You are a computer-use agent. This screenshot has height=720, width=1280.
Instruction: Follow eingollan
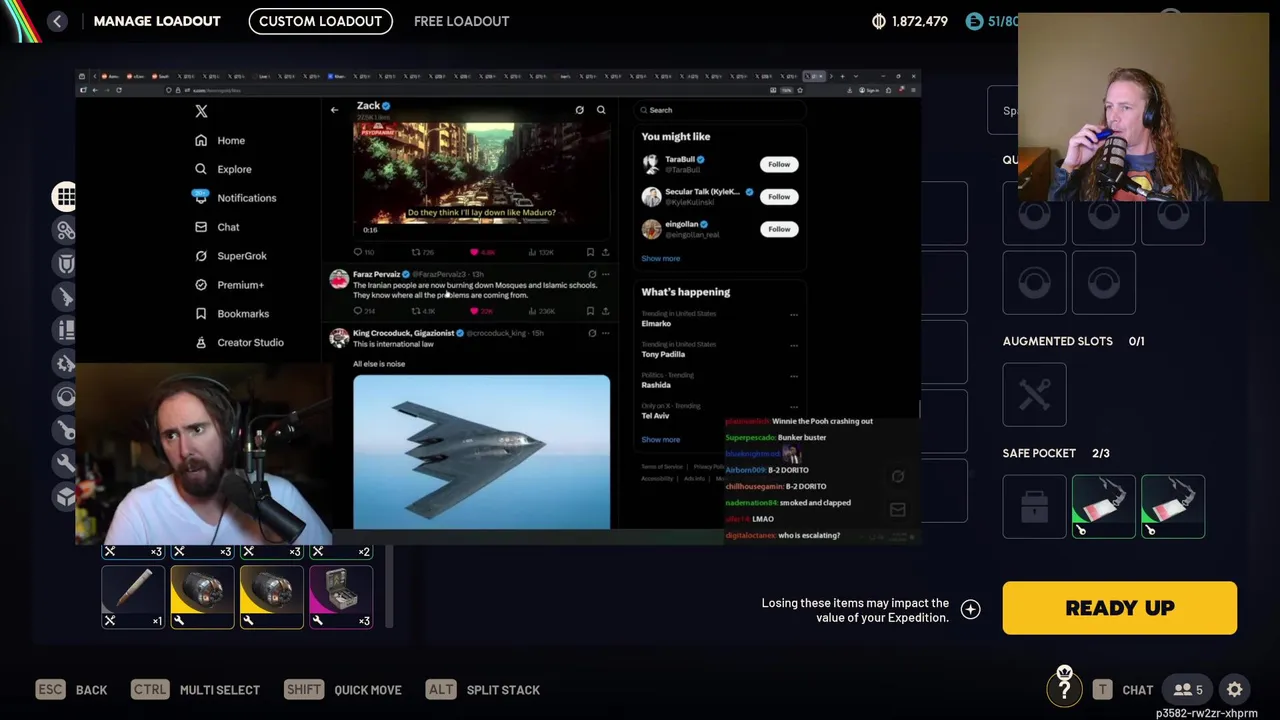point(779,229)
